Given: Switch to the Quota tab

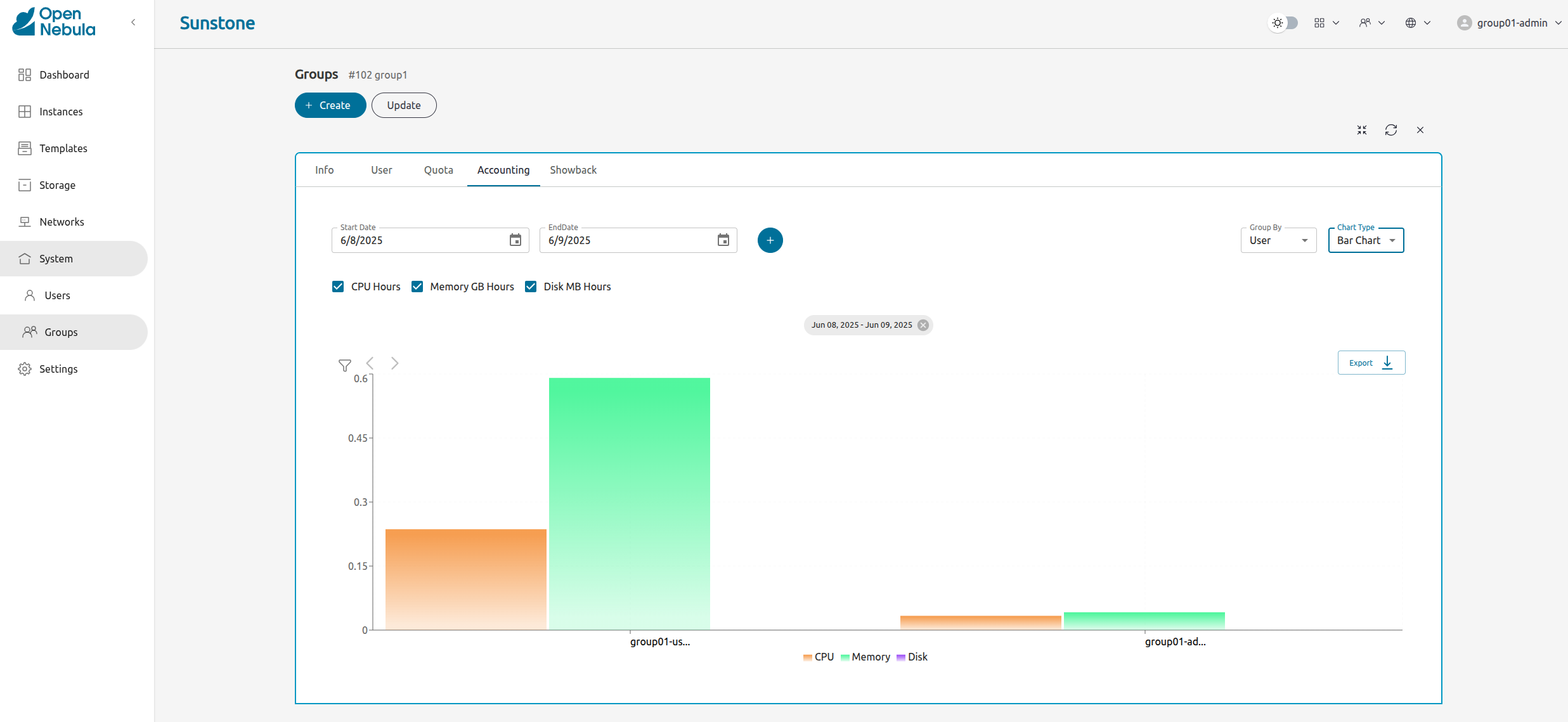Looking at the screenshot, I should pyautogui.click(x=438, y=170).
